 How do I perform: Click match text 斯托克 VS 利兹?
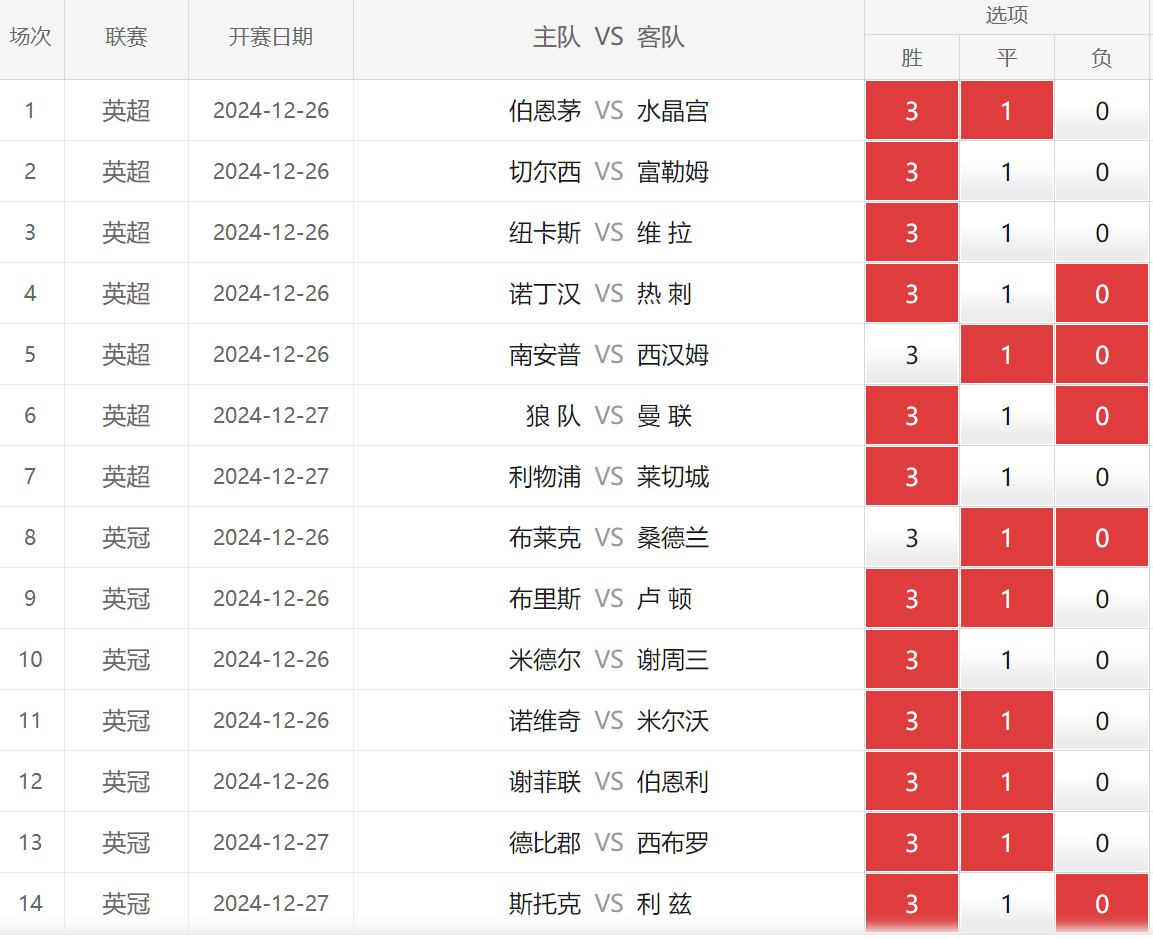(600, 904)
